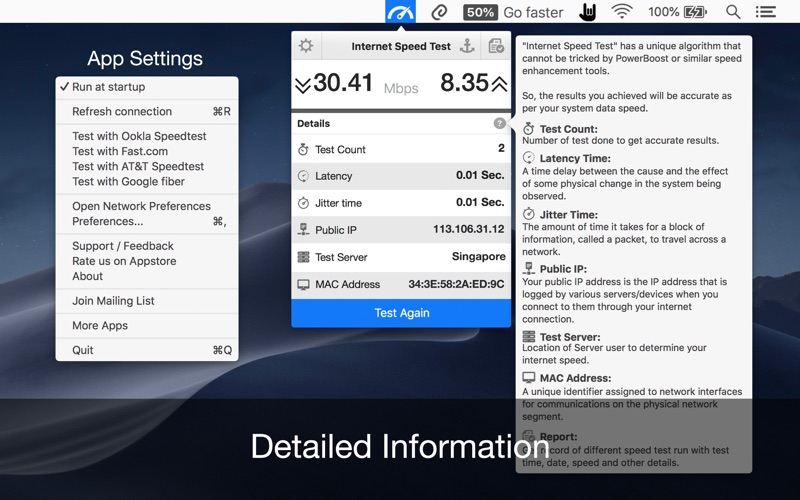Image resolution: width=800 pixels, height=500 pixels.
Task: Click the 8.35 upload speed value
Action: click(x=464, y=83)
